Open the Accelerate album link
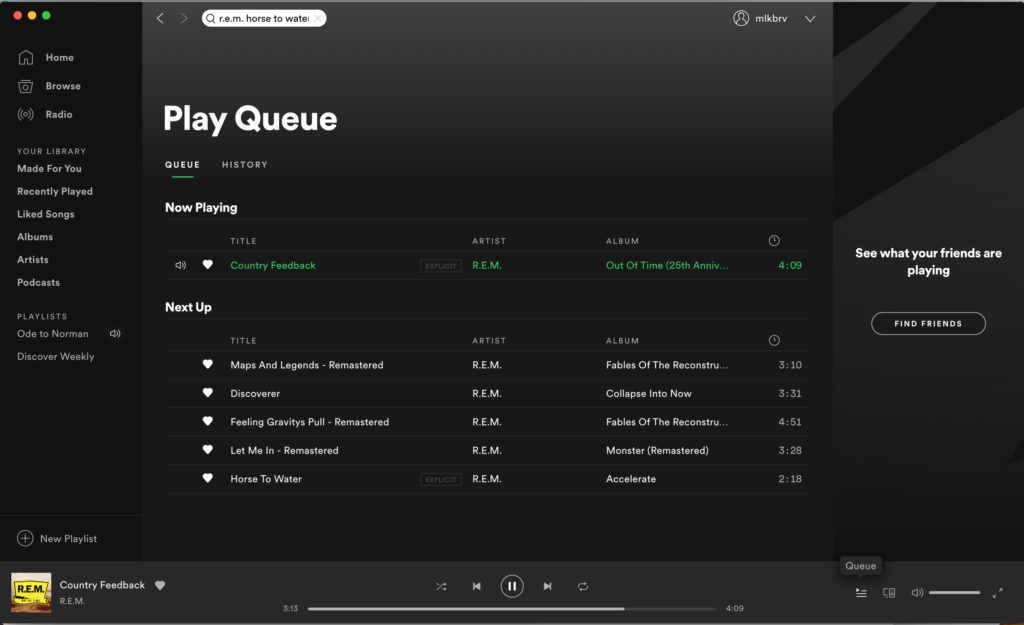The width and height of the screenshot is (1024, 625). point(631,479)
